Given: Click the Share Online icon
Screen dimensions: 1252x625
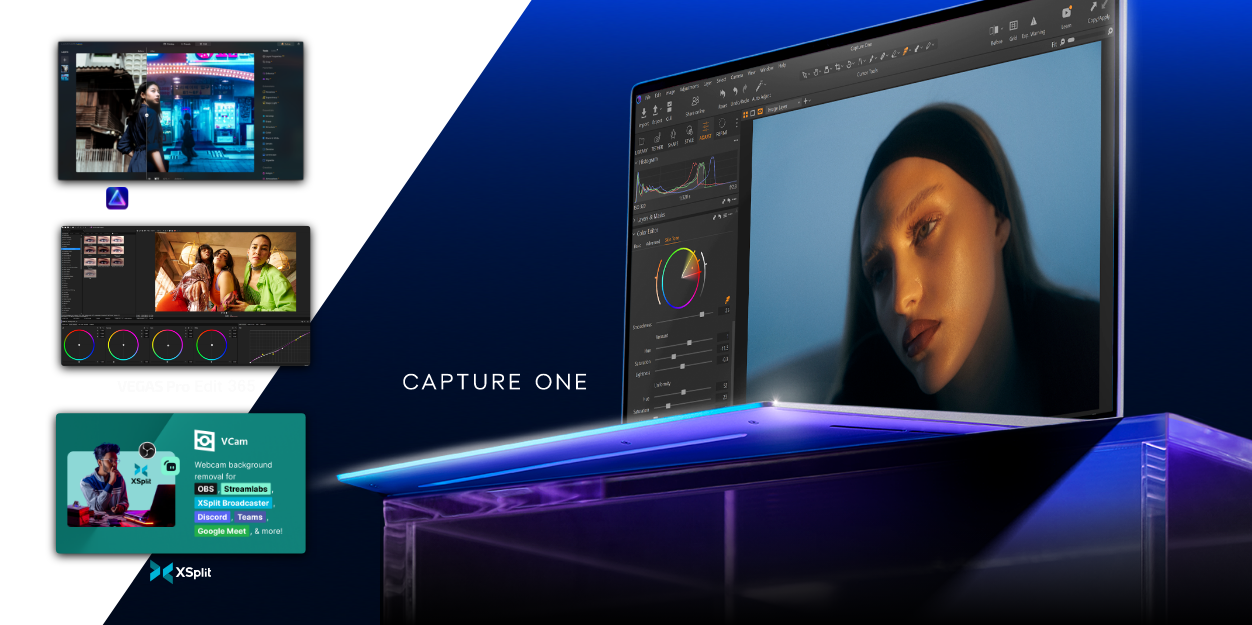Looking at the screenshot, I should pyautogui.click(x=694, y=101).
